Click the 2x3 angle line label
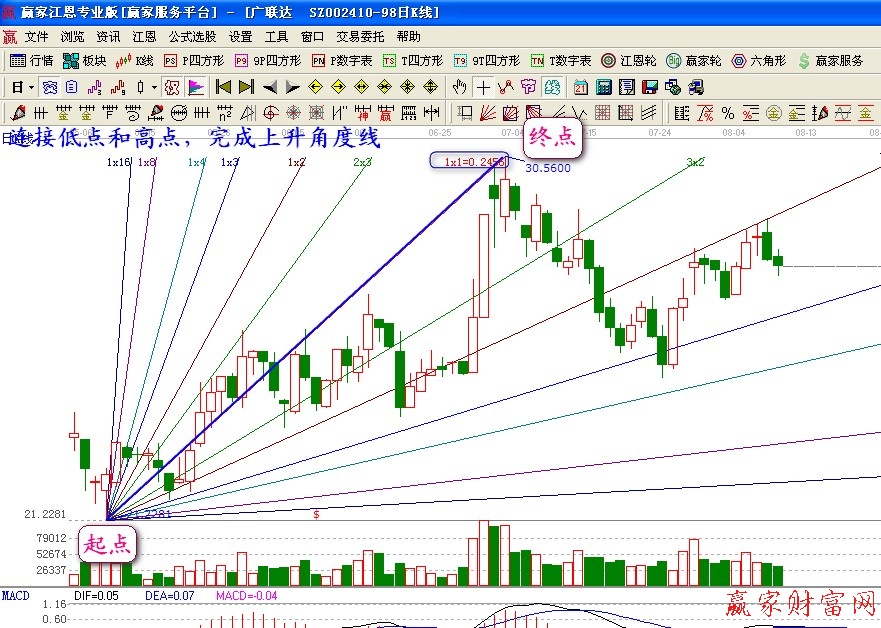This screenshot has height=628, width=881. [x=362, y=162]
